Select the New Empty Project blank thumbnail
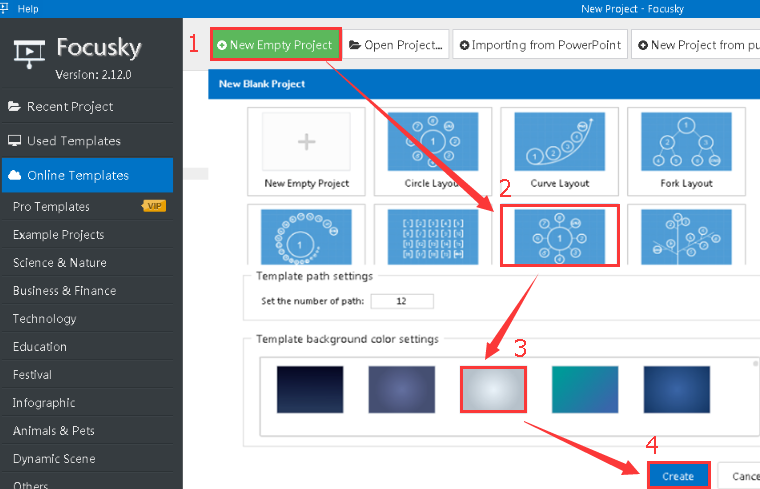The width and height of the screenshot is (760, 489). coord(306,151)
